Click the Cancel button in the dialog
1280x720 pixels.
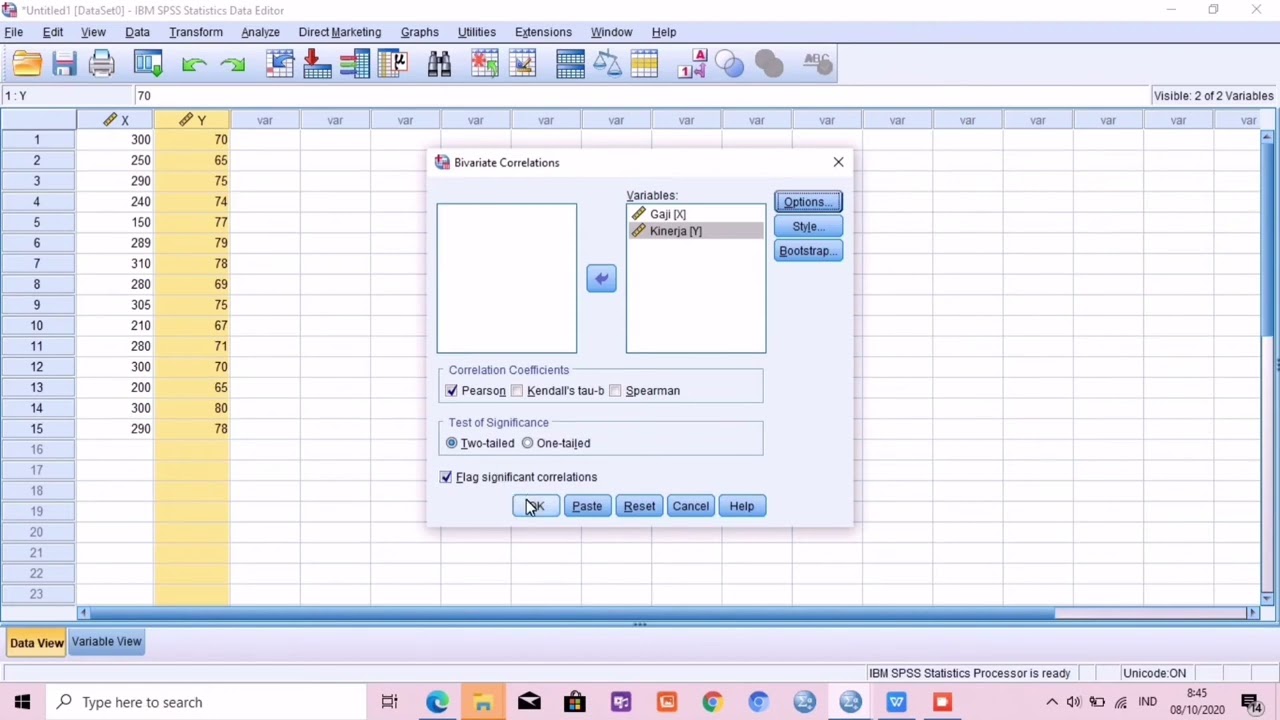(691, 506)
